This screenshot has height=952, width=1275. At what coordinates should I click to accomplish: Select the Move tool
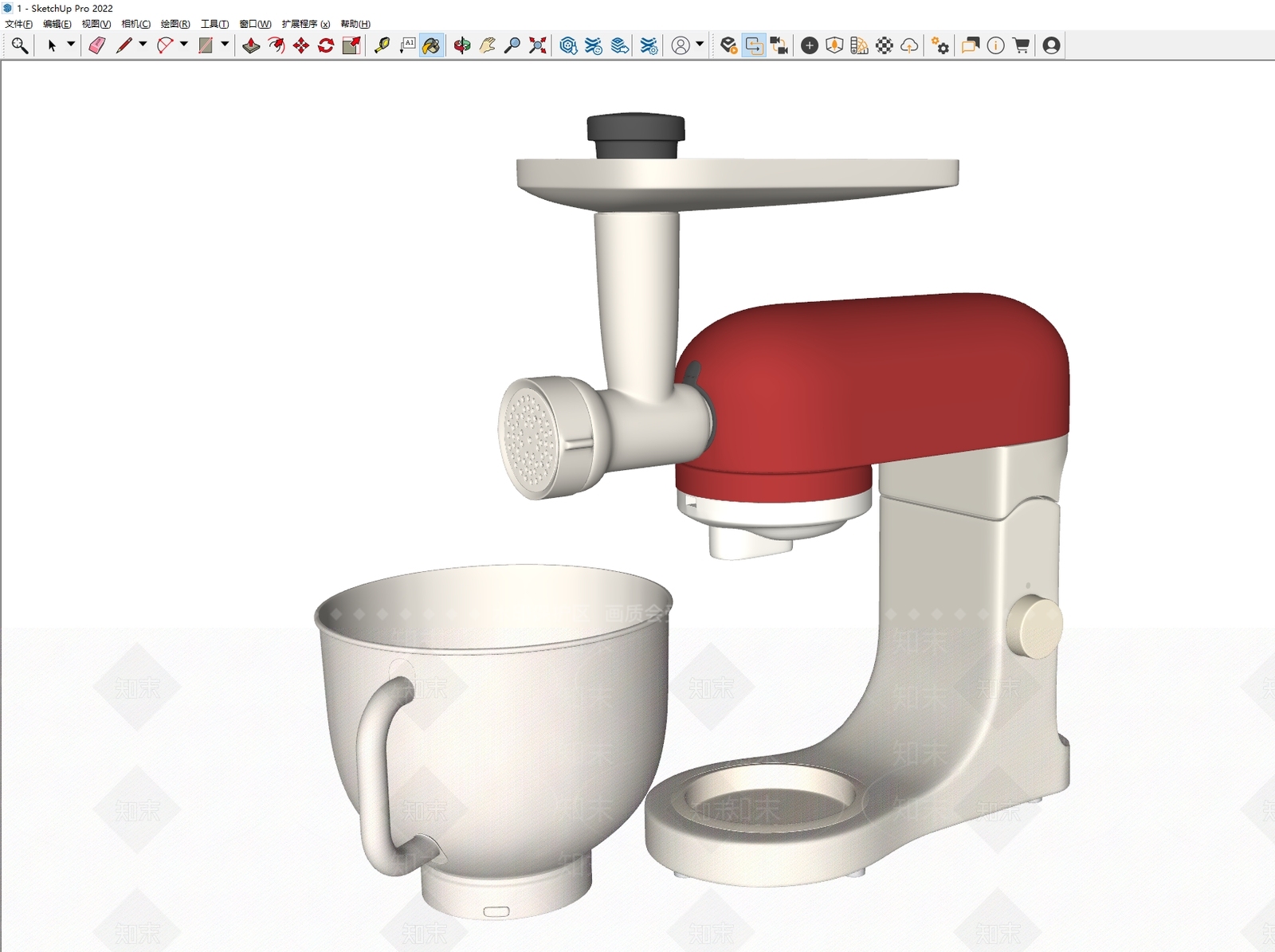(301, 45)
